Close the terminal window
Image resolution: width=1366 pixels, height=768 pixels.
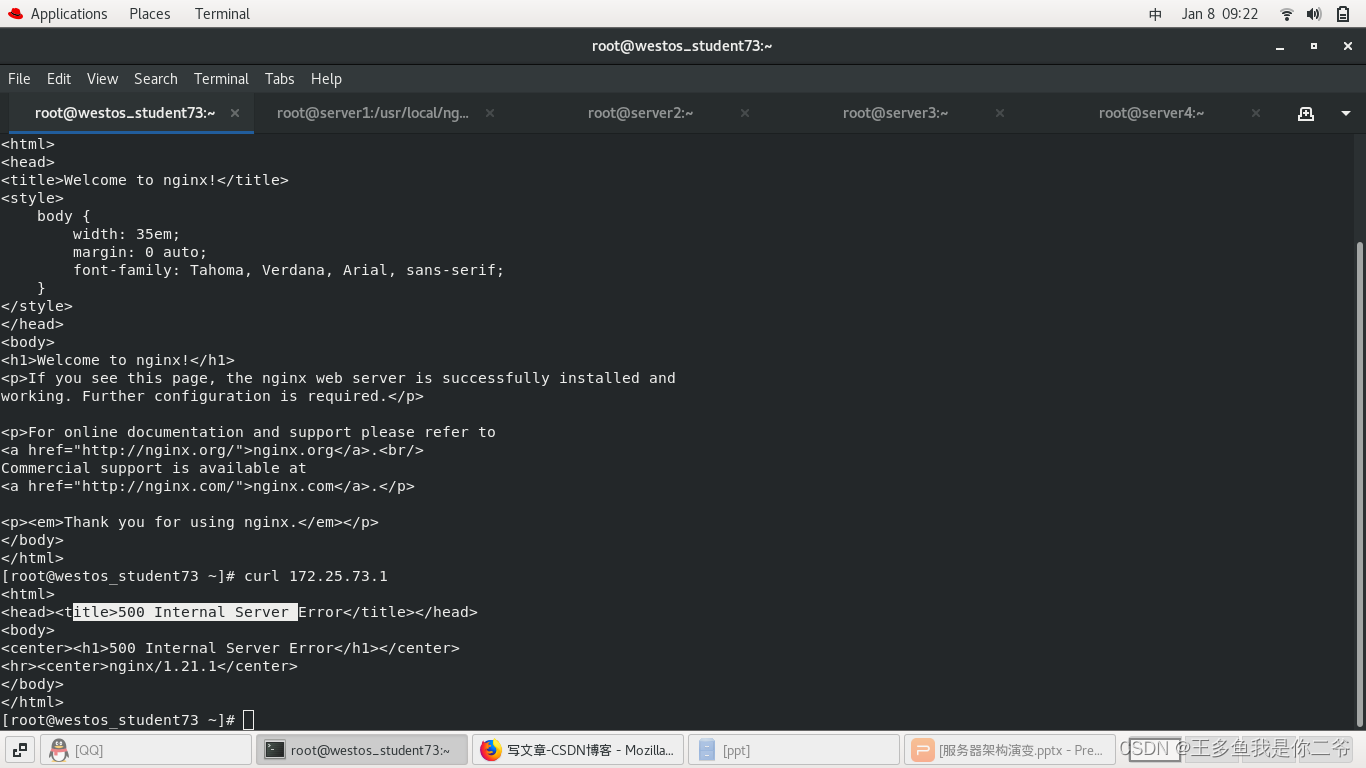point(1347,46)
